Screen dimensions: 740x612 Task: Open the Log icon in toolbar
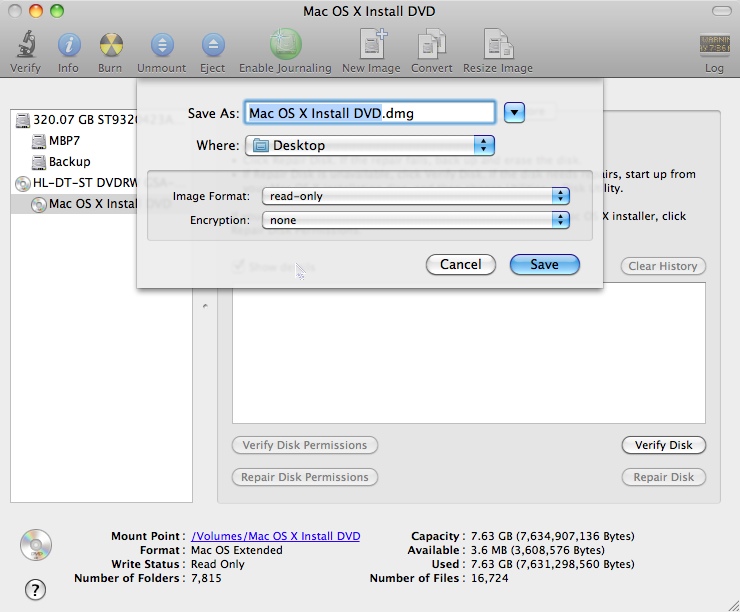coord(714,45)
